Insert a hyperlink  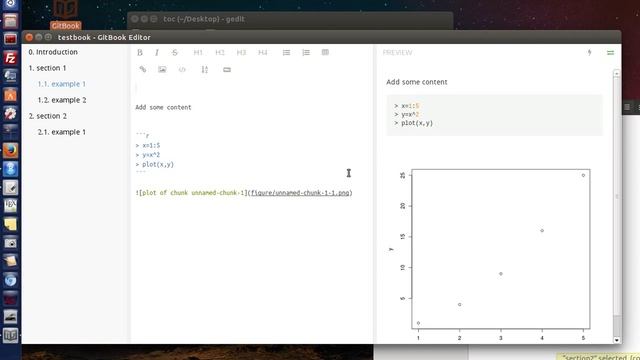tap(142, 69)
